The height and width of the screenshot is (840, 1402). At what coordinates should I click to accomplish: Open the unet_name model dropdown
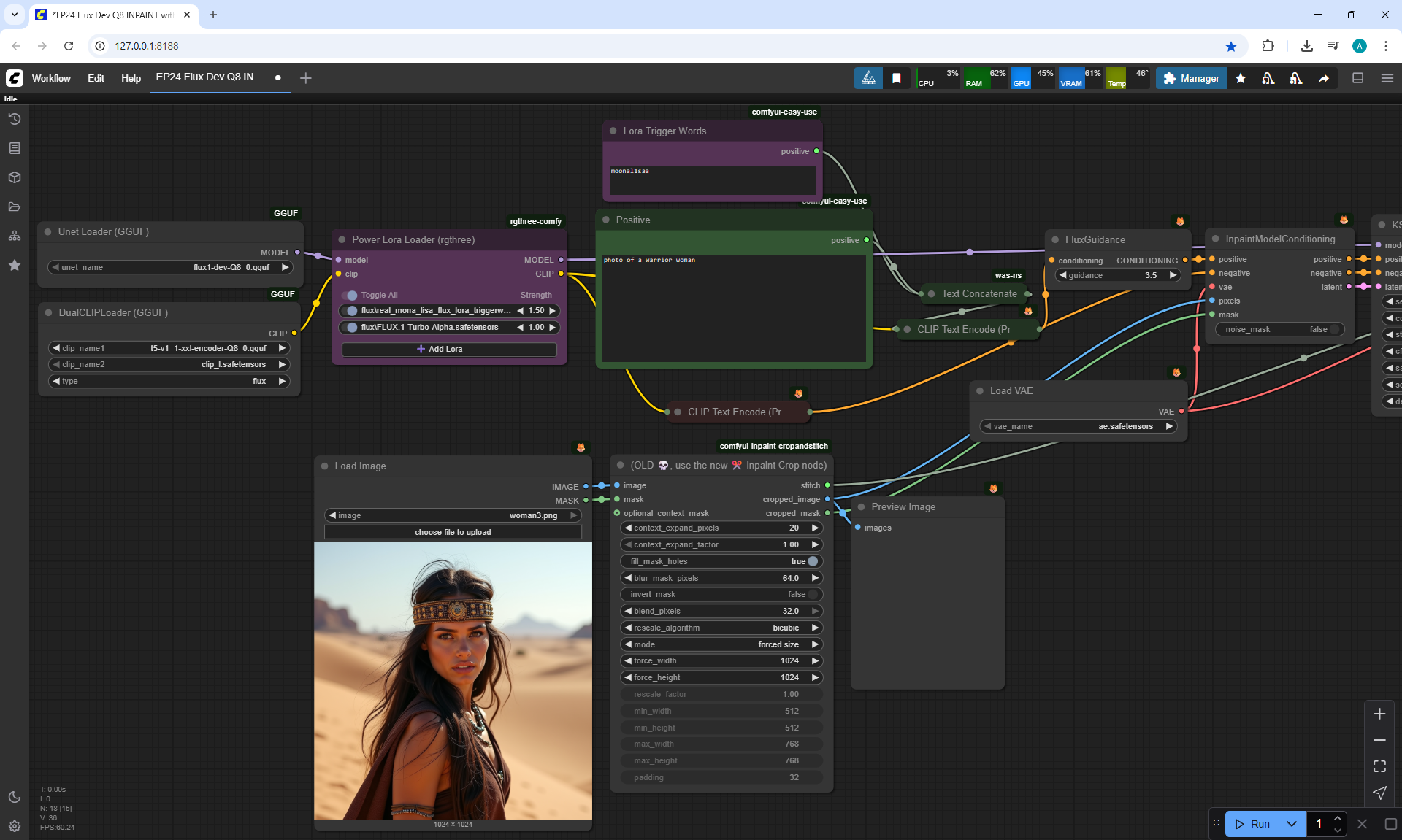(169, 267)
